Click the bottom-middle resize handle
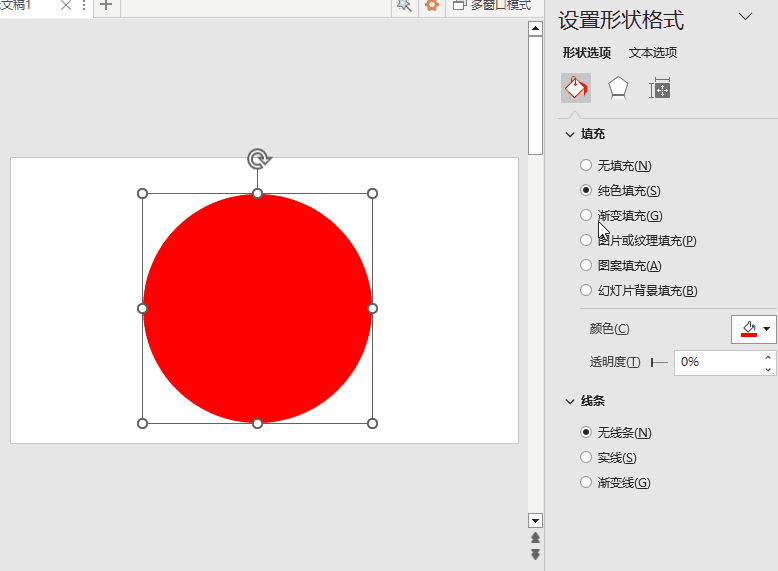 [258, 423]
